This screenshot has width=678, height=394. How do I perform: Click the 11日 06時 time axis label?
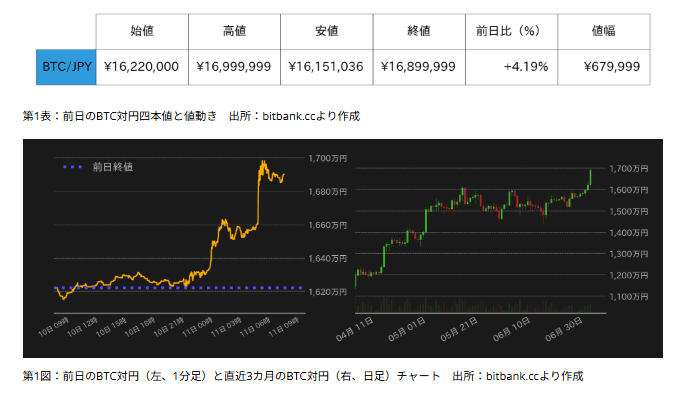click(x=255, y=327)
